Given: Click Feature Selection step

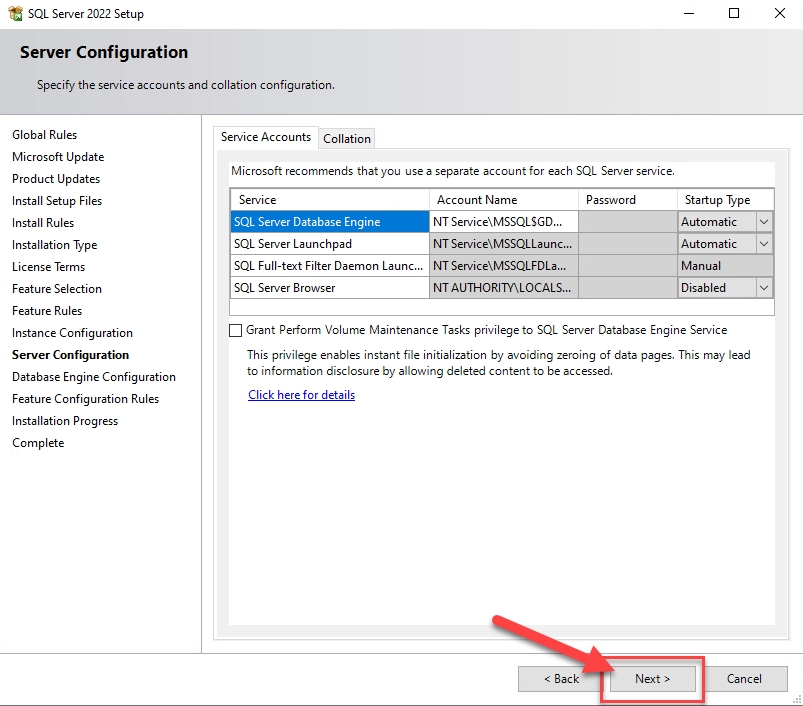Looking at the screenshot, I should coord(57,289).
